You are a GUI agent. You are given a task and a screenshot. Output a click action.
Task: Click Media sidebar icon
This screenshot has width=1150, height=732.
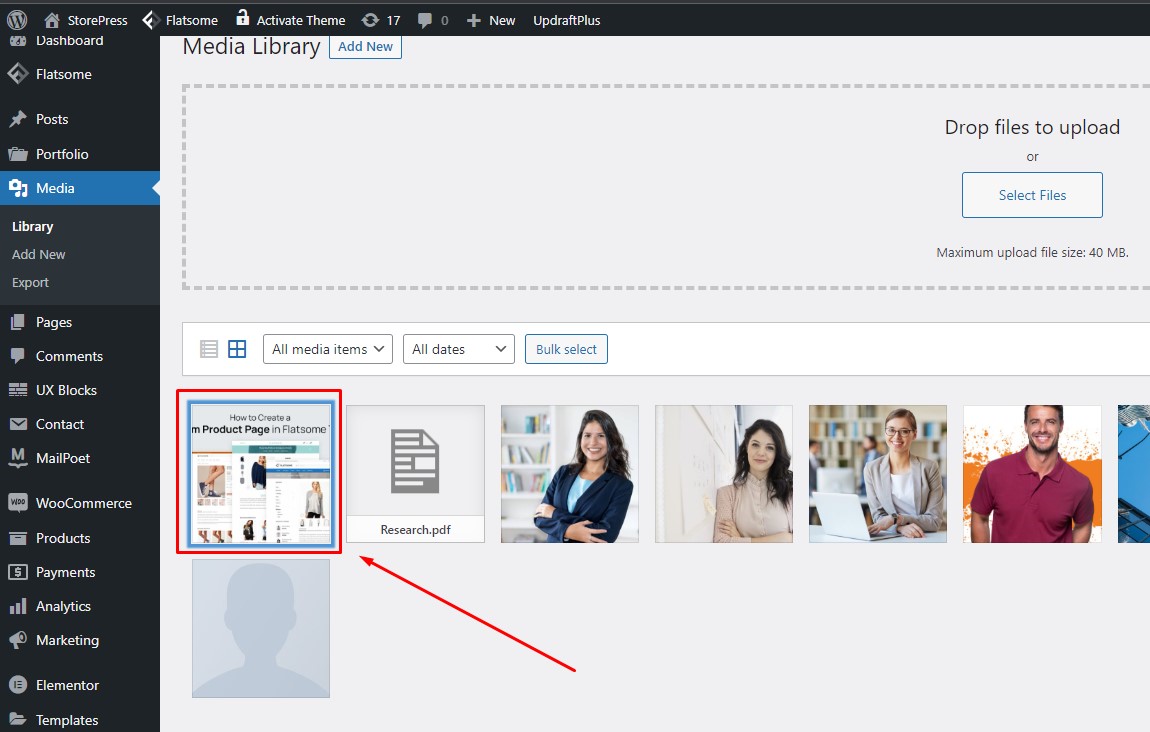click(x=18, y=189)
